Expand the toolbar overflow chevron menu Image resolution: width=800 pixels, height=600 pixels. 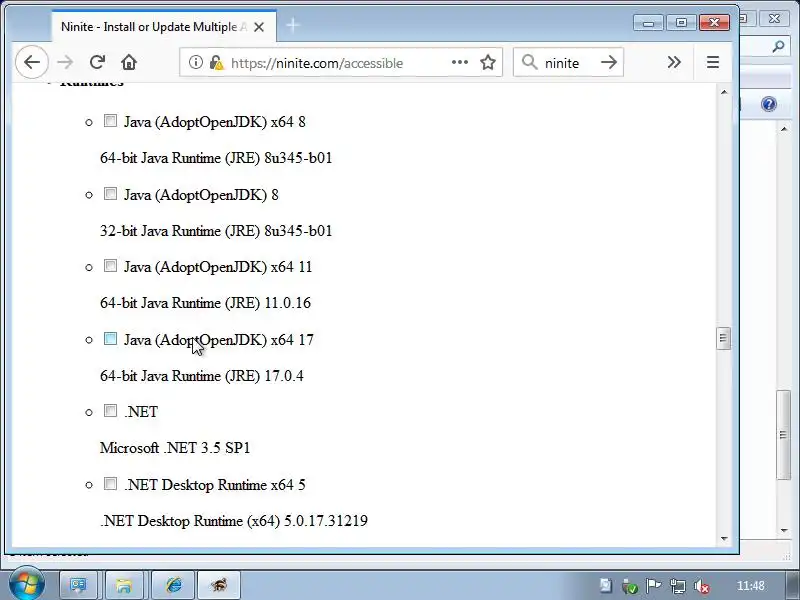(x=674, y=62)
